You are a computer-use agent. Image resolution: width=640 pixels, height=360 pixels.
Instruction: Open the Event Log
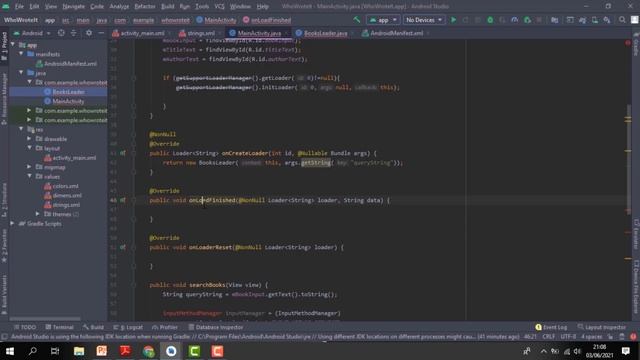coord(551,327)
